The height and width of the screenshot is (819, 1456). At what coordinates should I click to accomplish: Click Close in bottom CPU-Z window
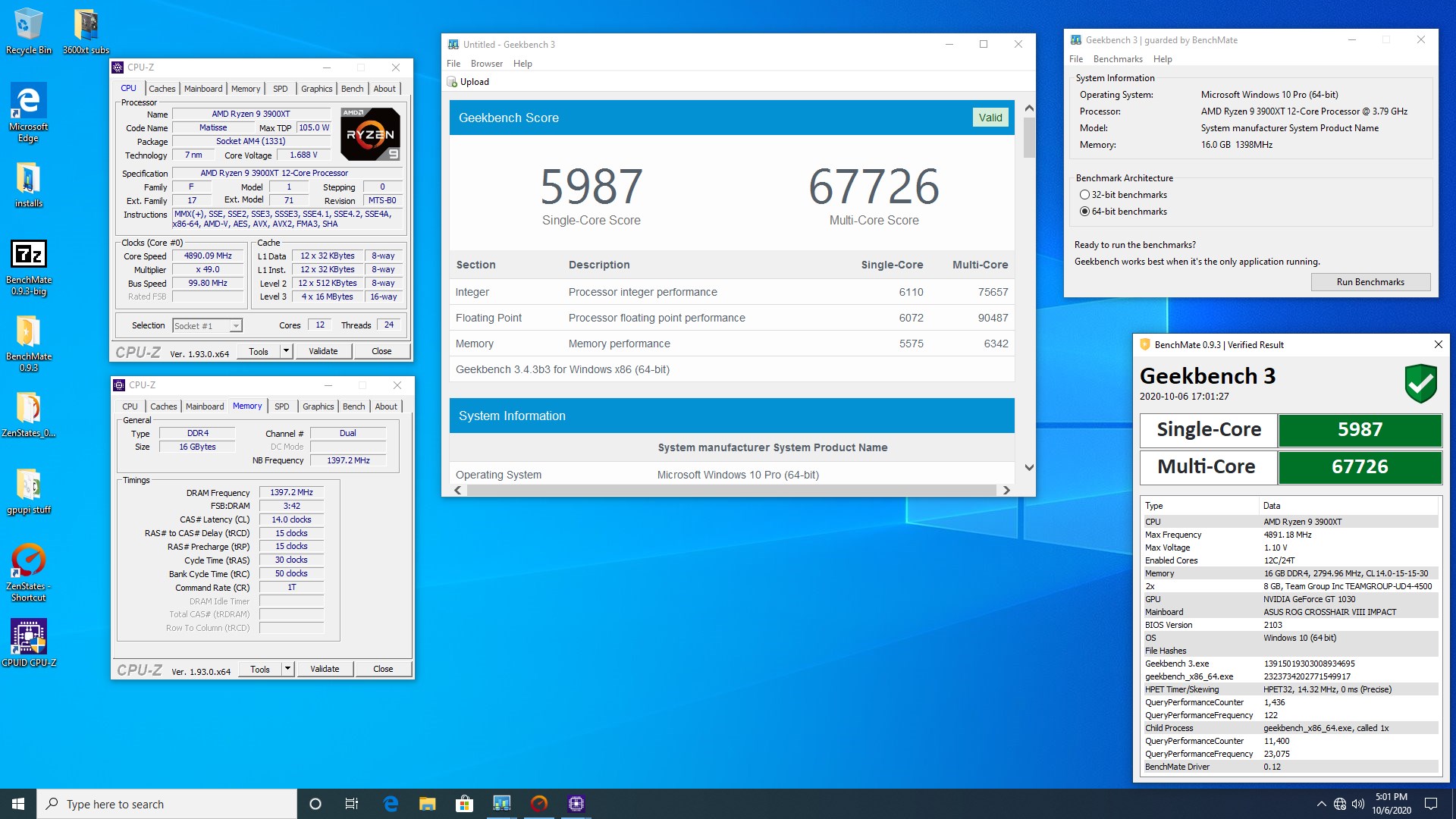(x=383, y=669)
